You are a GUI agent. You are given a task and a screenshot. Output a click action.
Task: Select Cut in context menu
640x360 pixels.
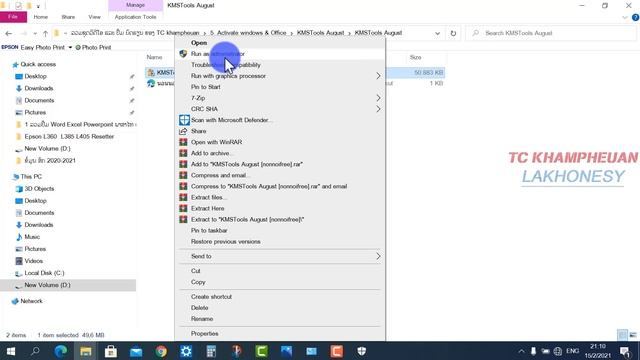click(x=196, y=271)
